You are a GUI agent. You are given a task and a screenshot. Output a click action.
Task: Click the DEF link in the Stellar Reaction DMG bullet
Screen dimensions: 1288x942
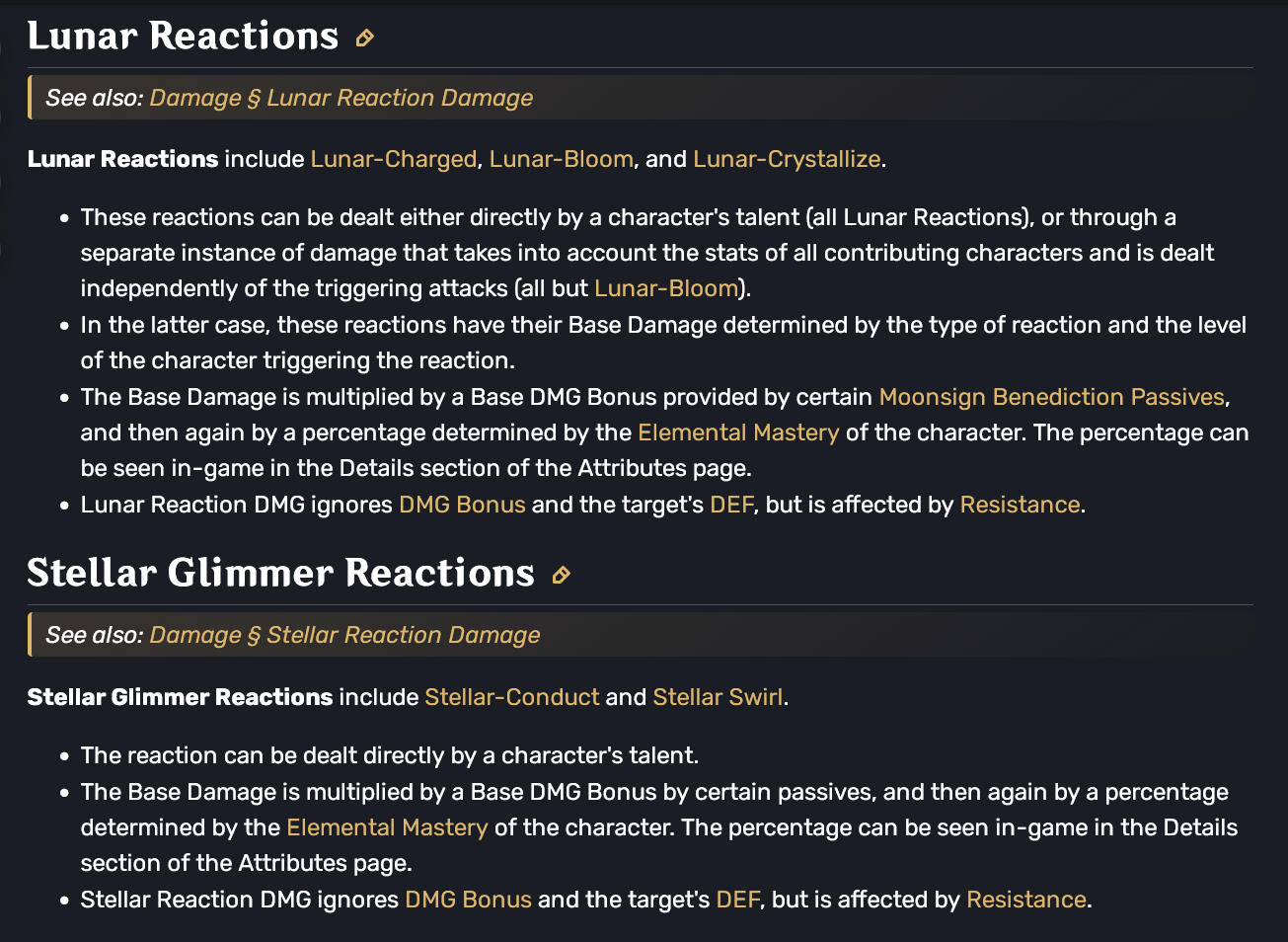tap(738, 900)
